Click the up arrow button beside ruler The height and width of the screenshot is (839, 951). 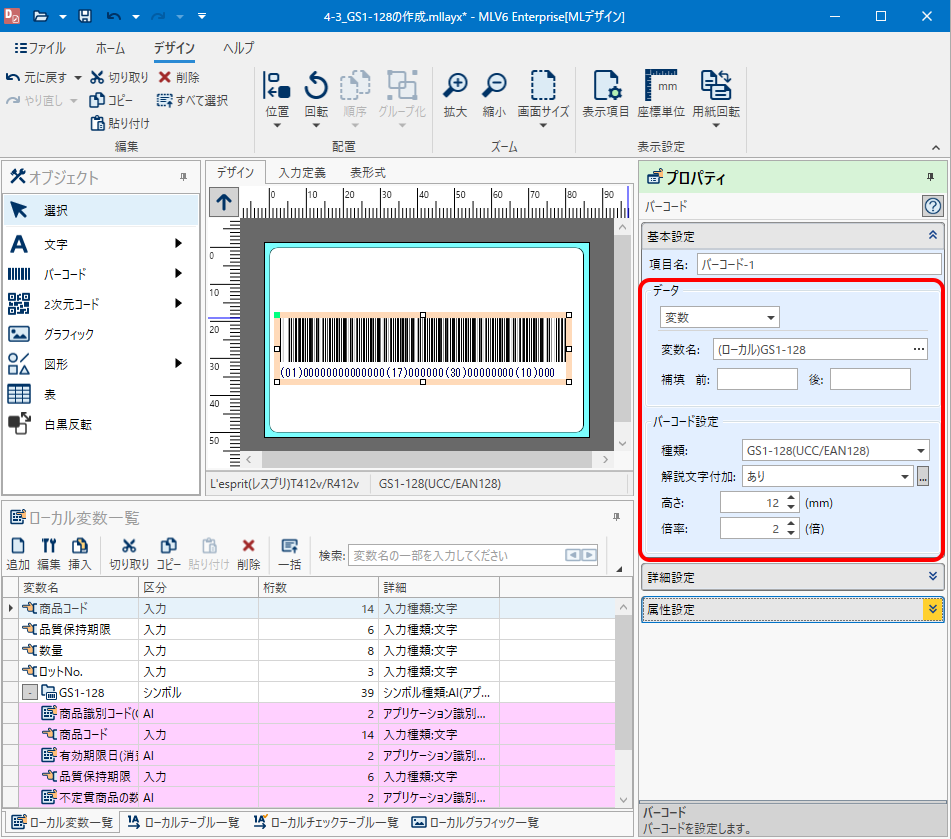point(224,202)
